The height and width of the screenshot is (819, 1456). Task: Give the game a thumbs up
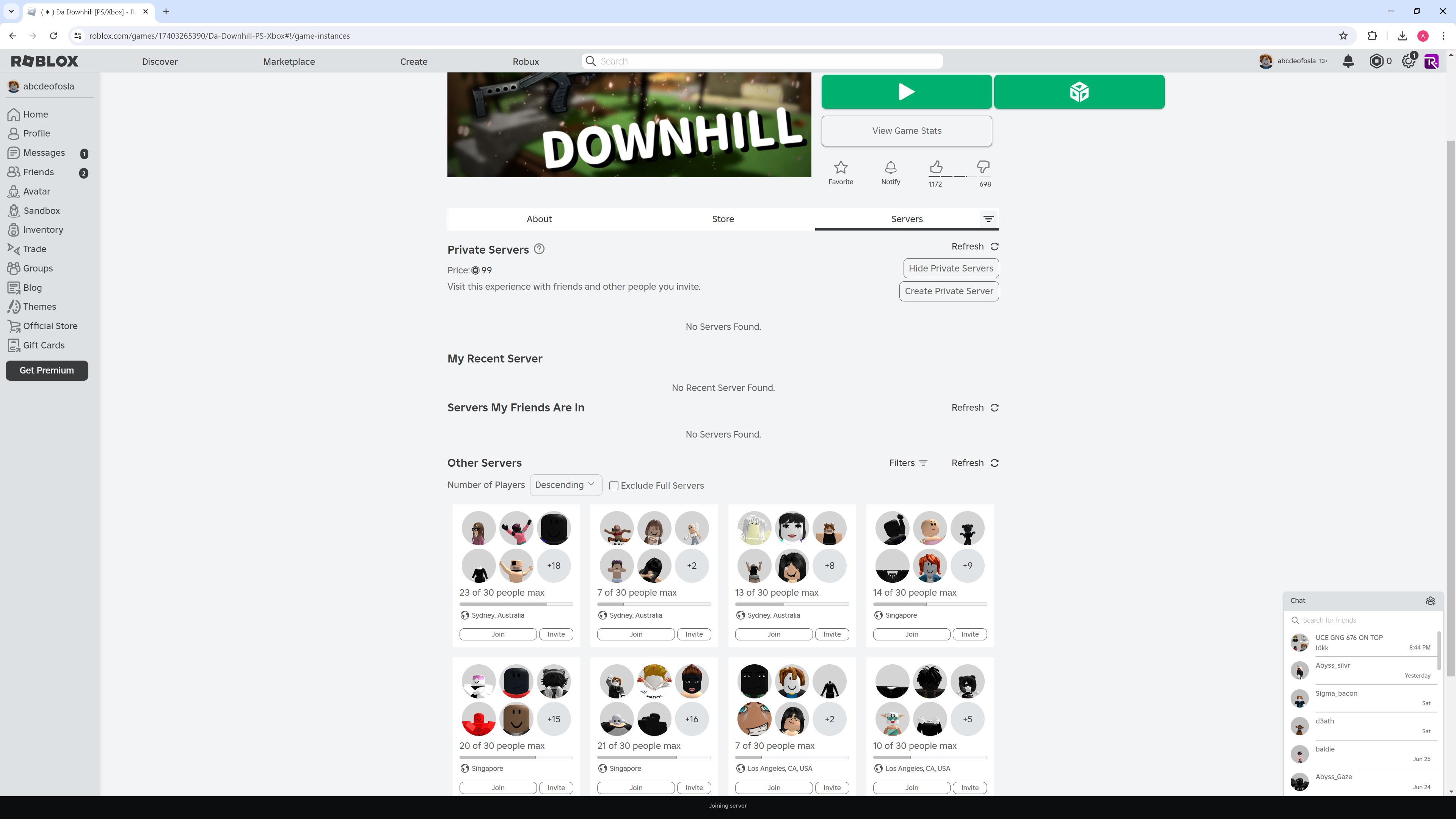[x=936, y=167]
